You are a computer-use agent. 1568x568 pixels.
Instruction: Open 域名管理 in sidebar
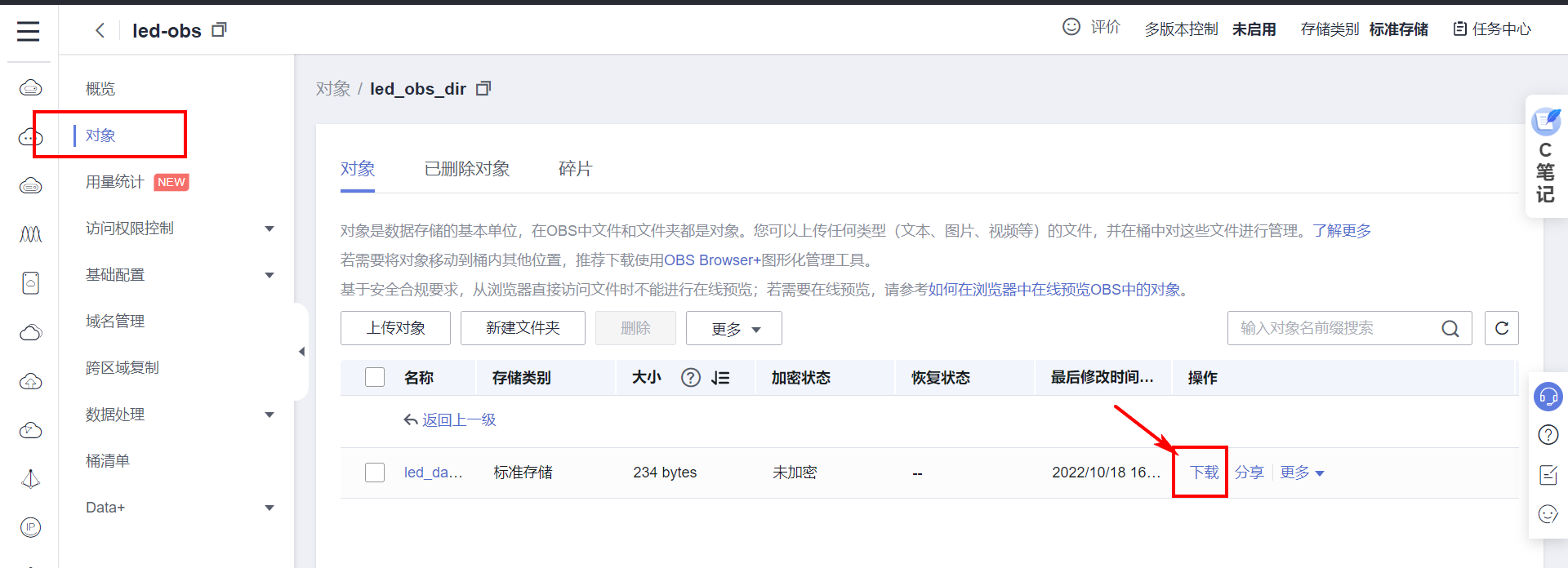point(115,322)
